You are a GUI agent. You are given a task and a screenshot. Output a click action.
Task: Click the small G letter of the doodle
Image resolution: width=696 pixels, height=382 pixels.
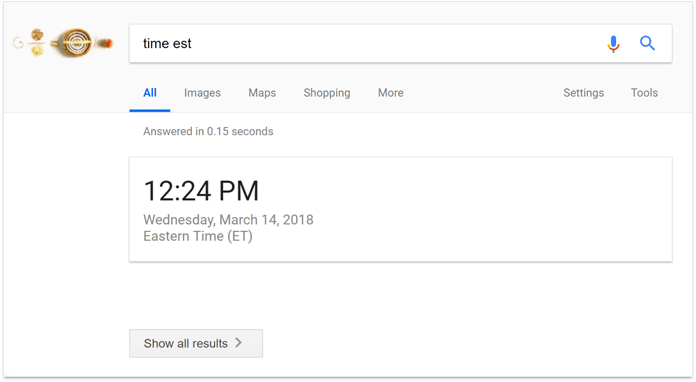(x=18, y=43)
